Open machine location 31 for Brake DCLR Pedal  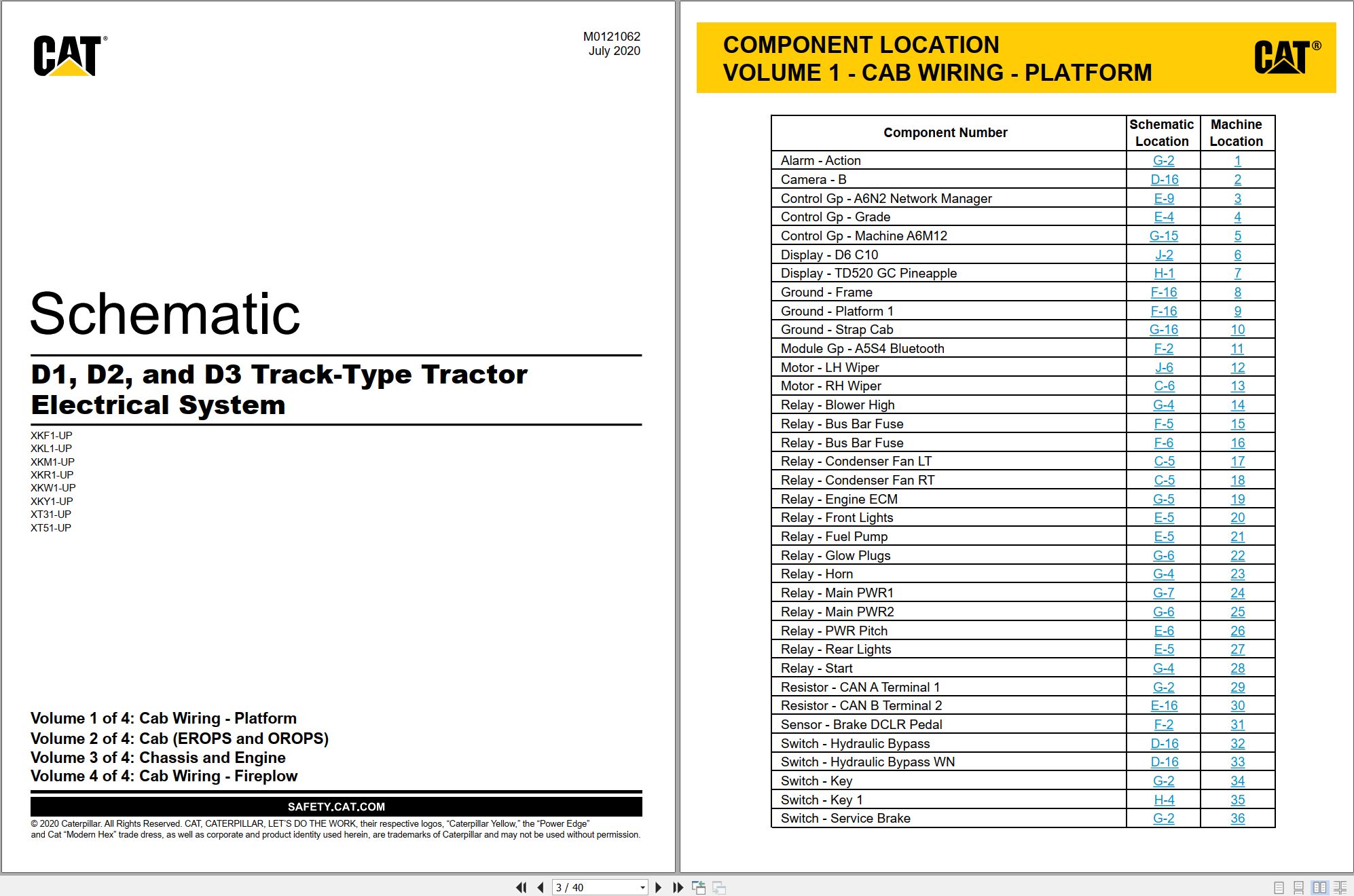(1237, 725)
